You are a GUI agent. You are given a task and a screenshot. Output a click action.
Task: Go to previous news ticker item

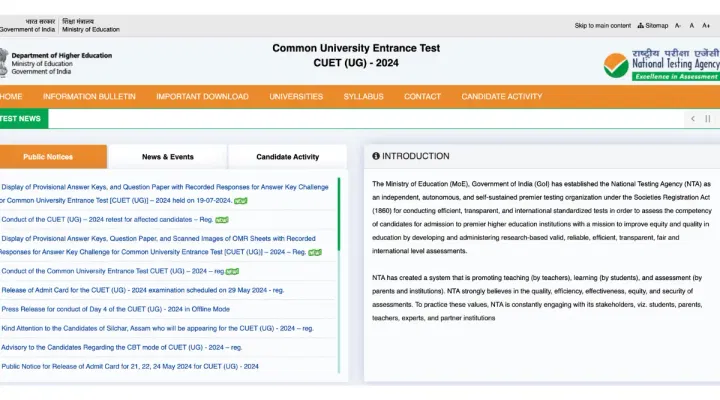[692, 119]
